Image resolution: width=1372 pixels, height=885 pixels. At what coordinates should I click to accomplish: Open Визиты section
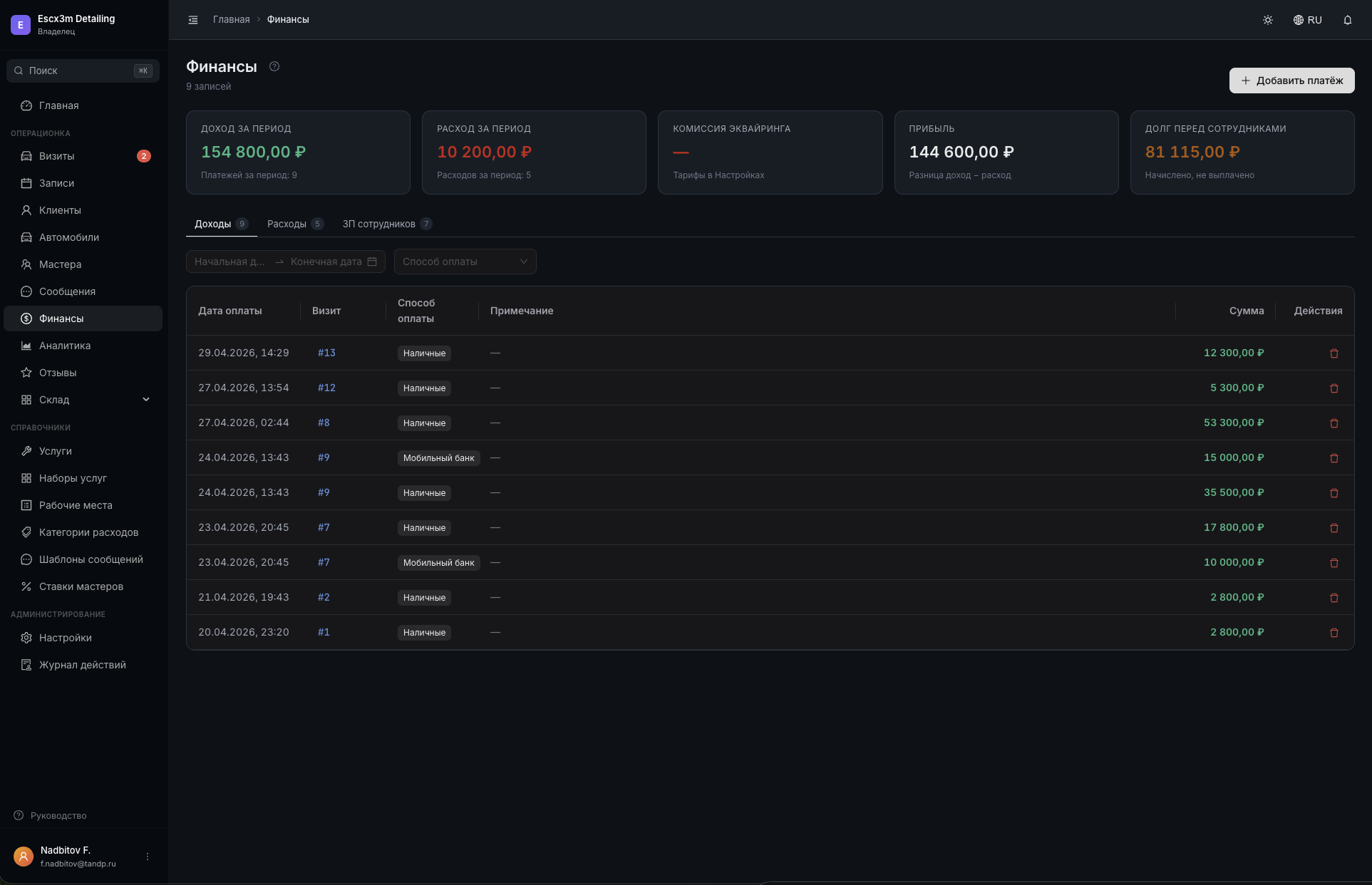83,156
